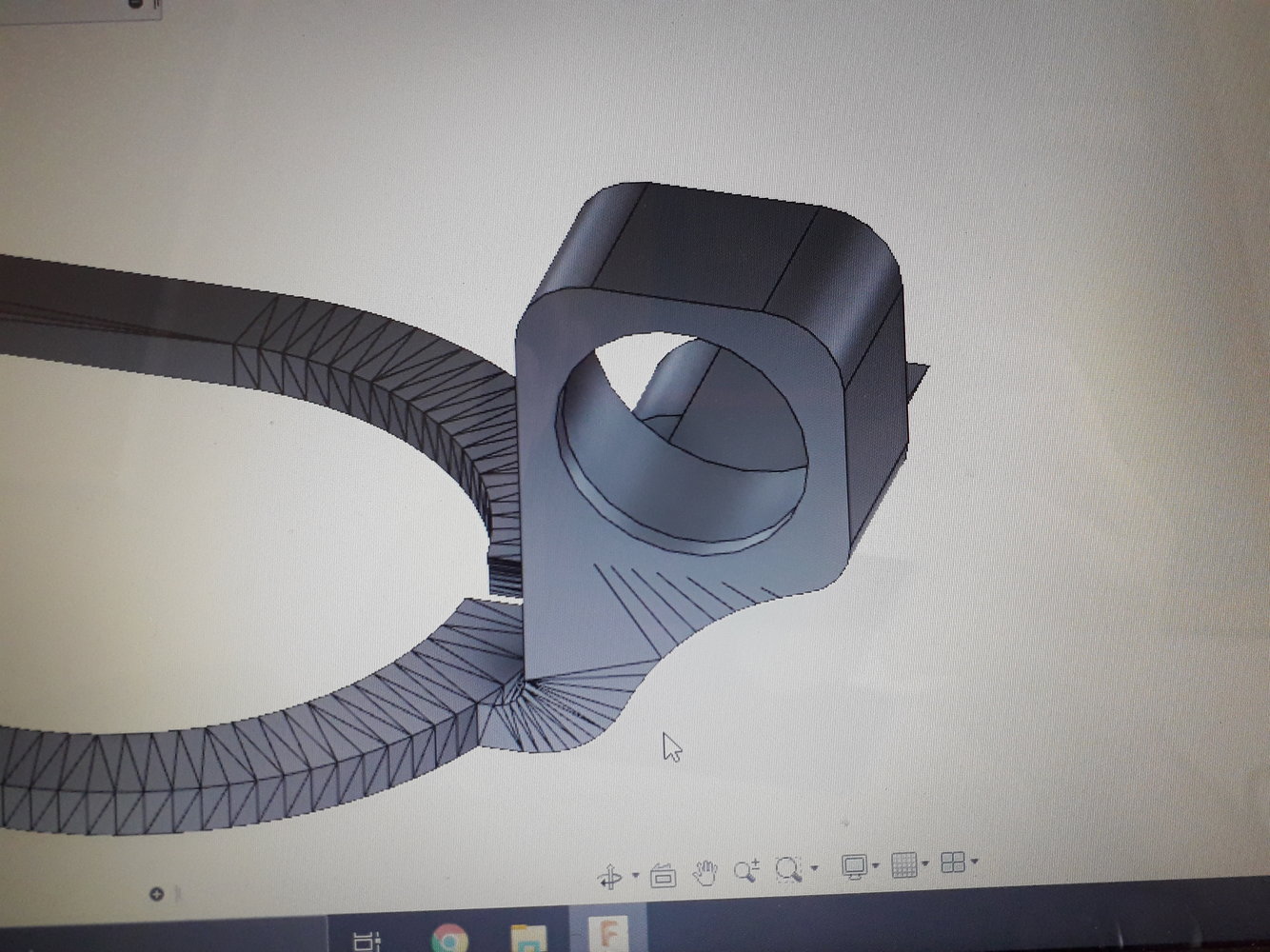Click the Viewports layout icon

(952, 863)
